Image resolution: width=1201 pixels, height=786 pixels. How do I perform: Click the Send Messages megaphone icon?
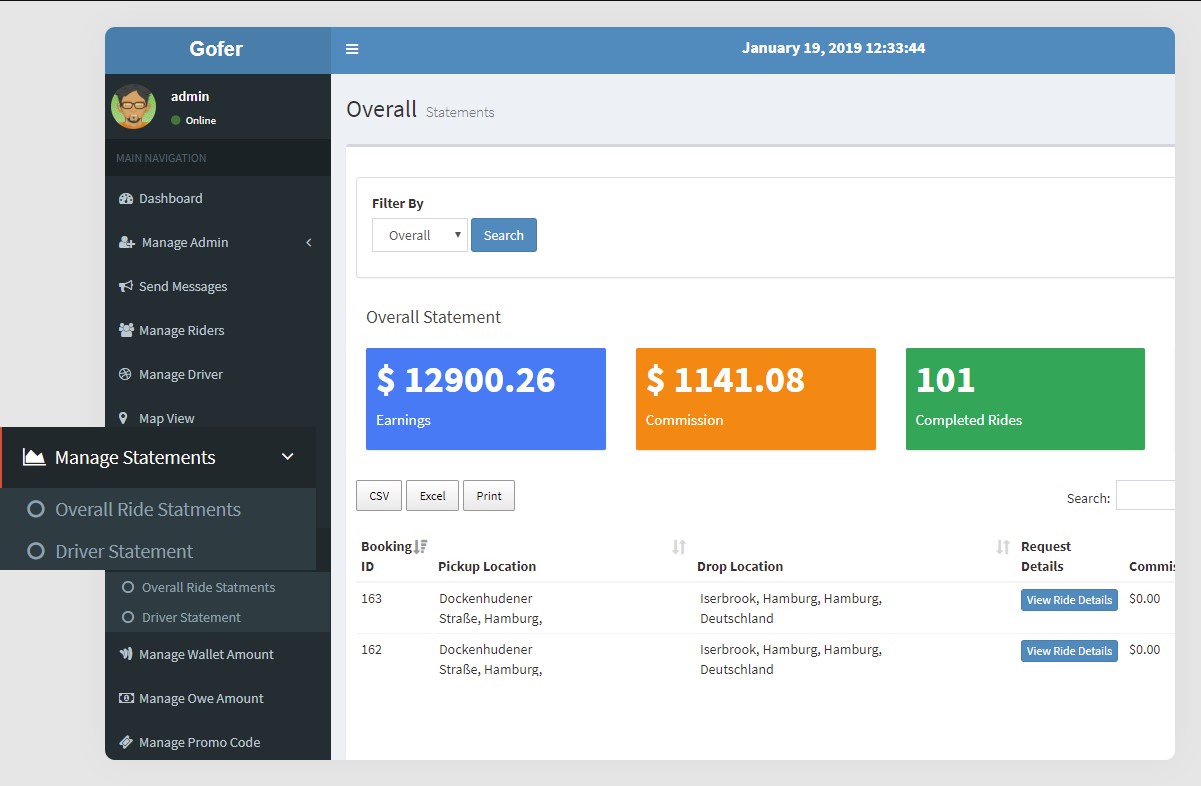[x=125, y=286]
